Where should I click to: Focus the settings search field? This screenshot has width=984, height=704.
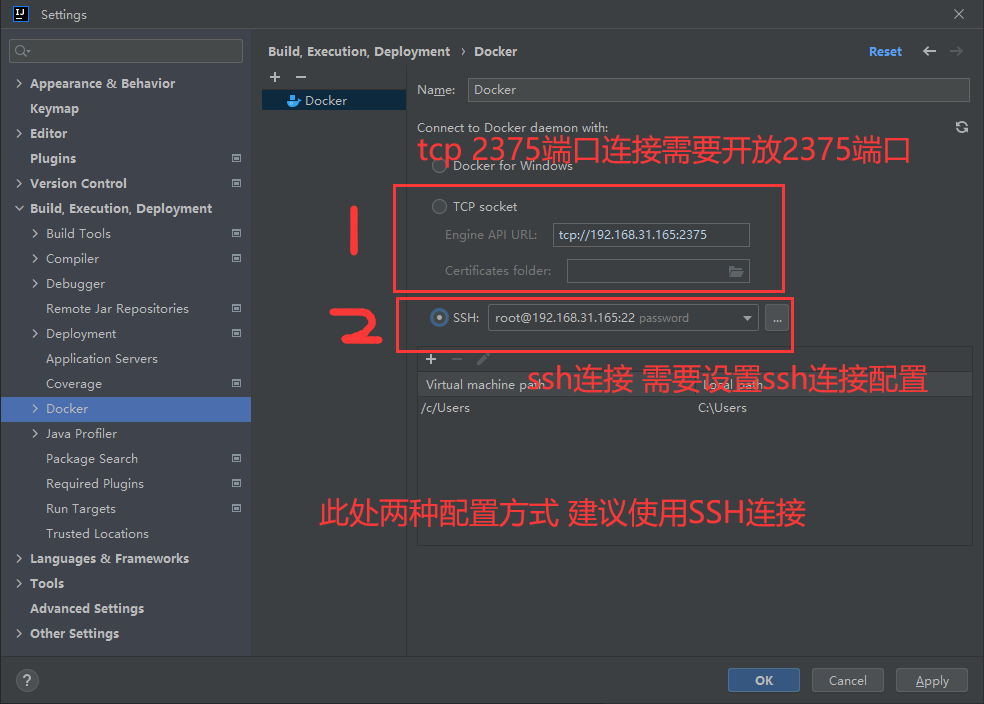click(x=126, y=51)
